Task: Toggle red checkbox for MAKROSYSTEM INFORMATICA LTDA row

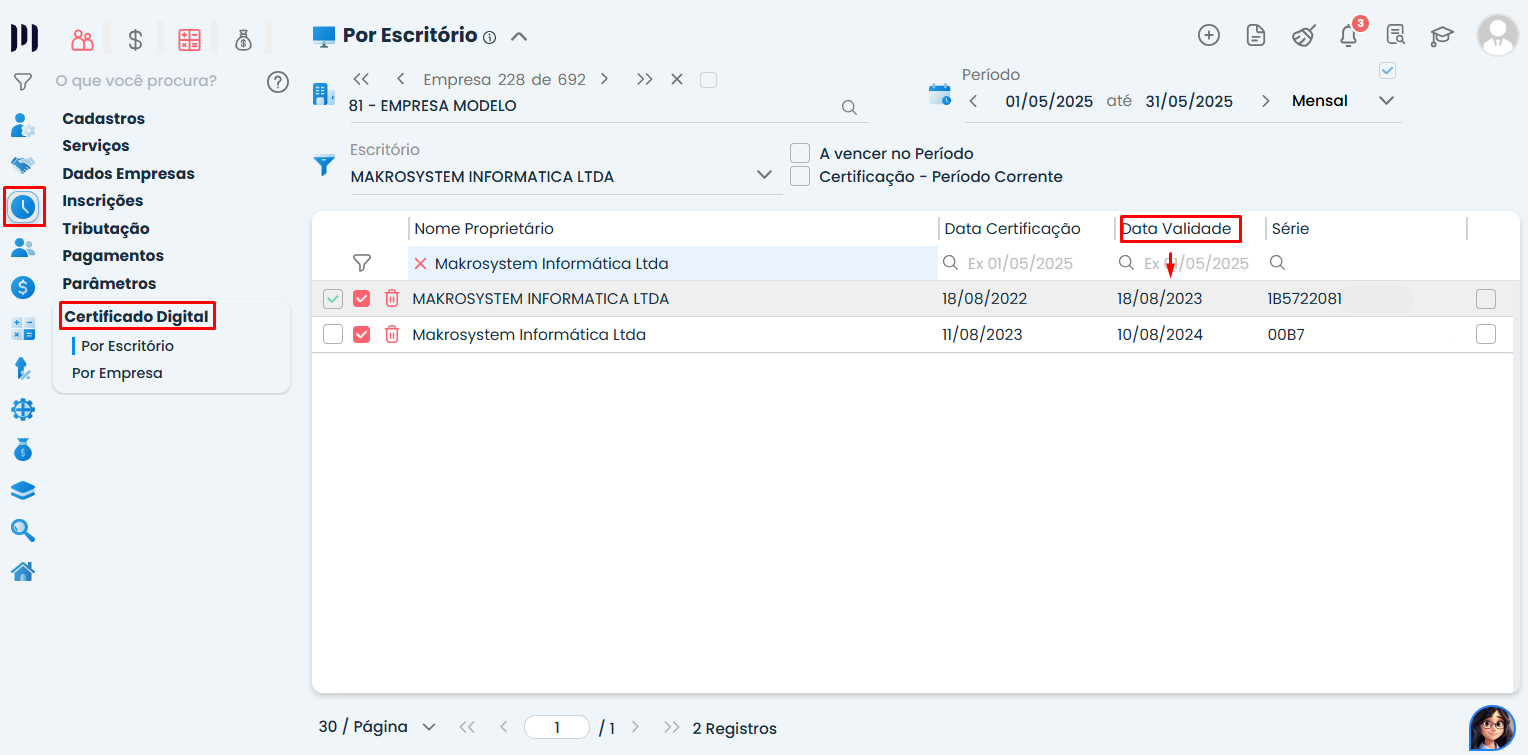Action: tap(362, 298)
